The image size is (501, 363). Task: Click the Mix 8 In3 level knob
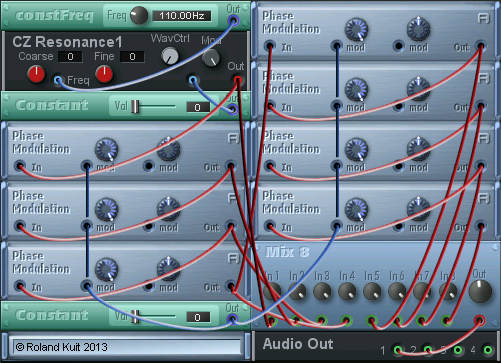[322, 291]
